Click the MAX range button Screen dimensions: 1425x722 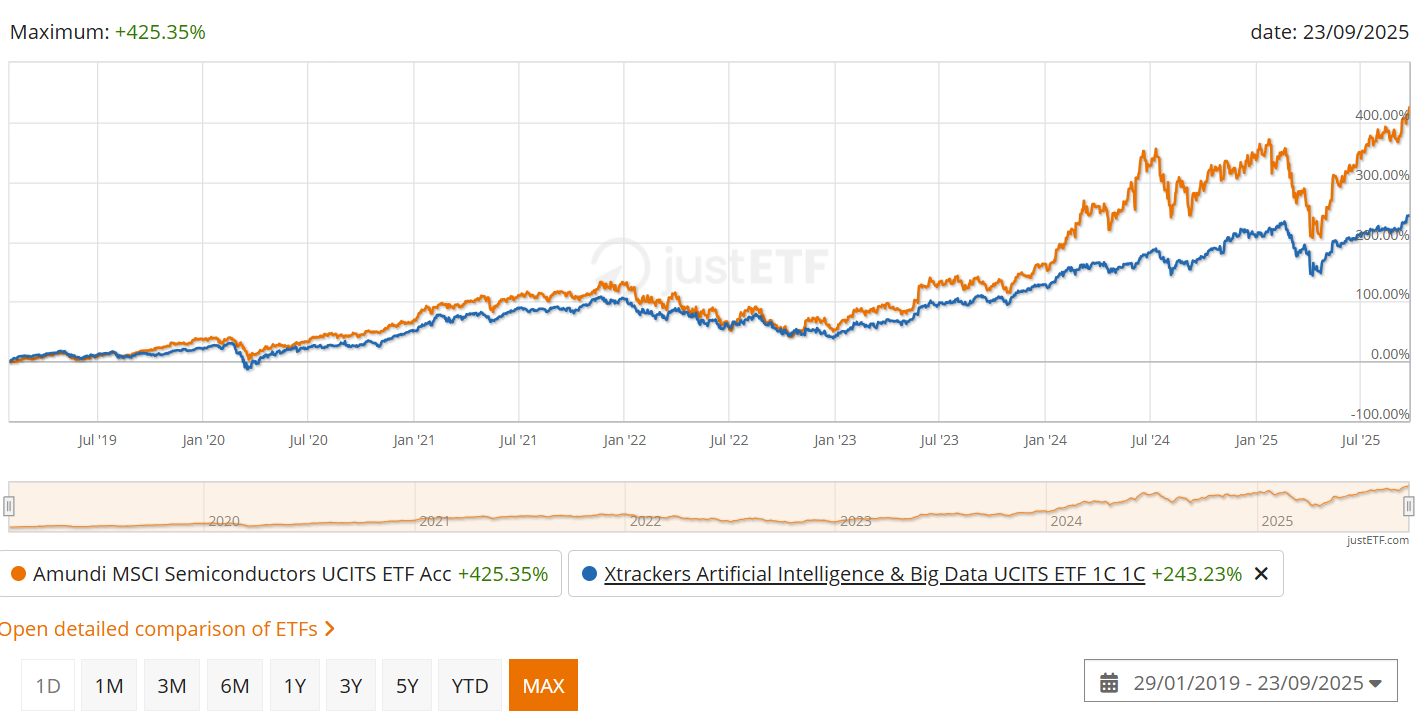543,686
